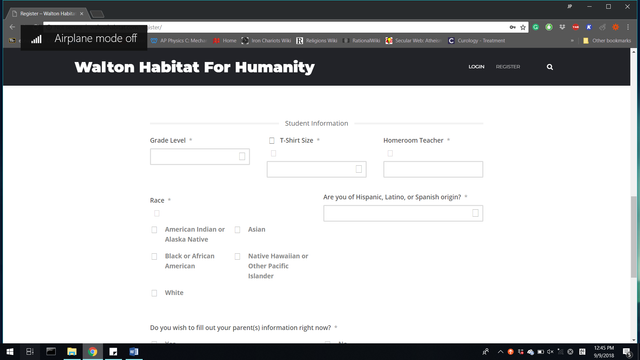The height and width of the screenshot is (360, 640).
Task: Click the muted volume icon in system tray
Action: [x=550, y=352]
